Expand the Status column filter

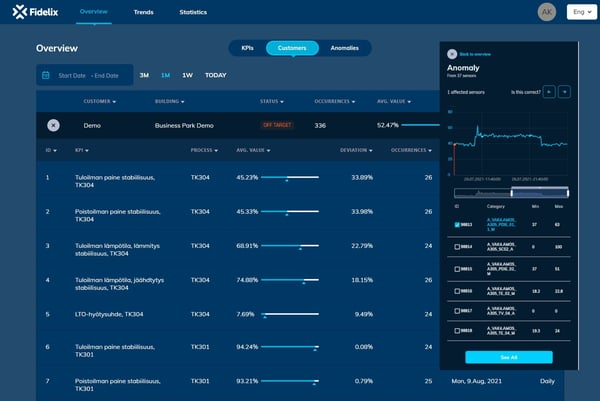point(283,101)
